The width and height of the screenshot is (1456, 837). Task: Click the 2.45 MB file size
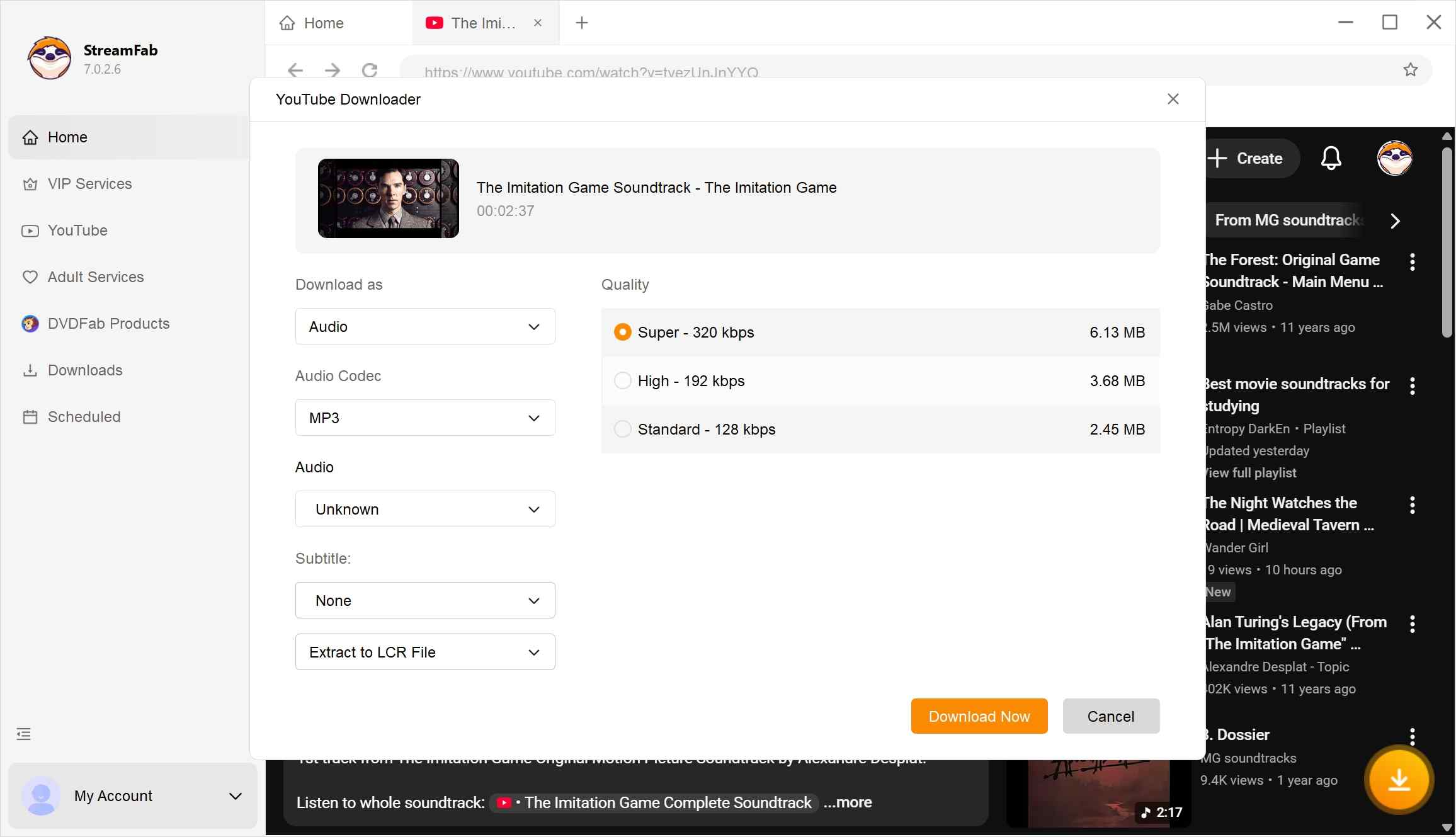coord(1117,430)
